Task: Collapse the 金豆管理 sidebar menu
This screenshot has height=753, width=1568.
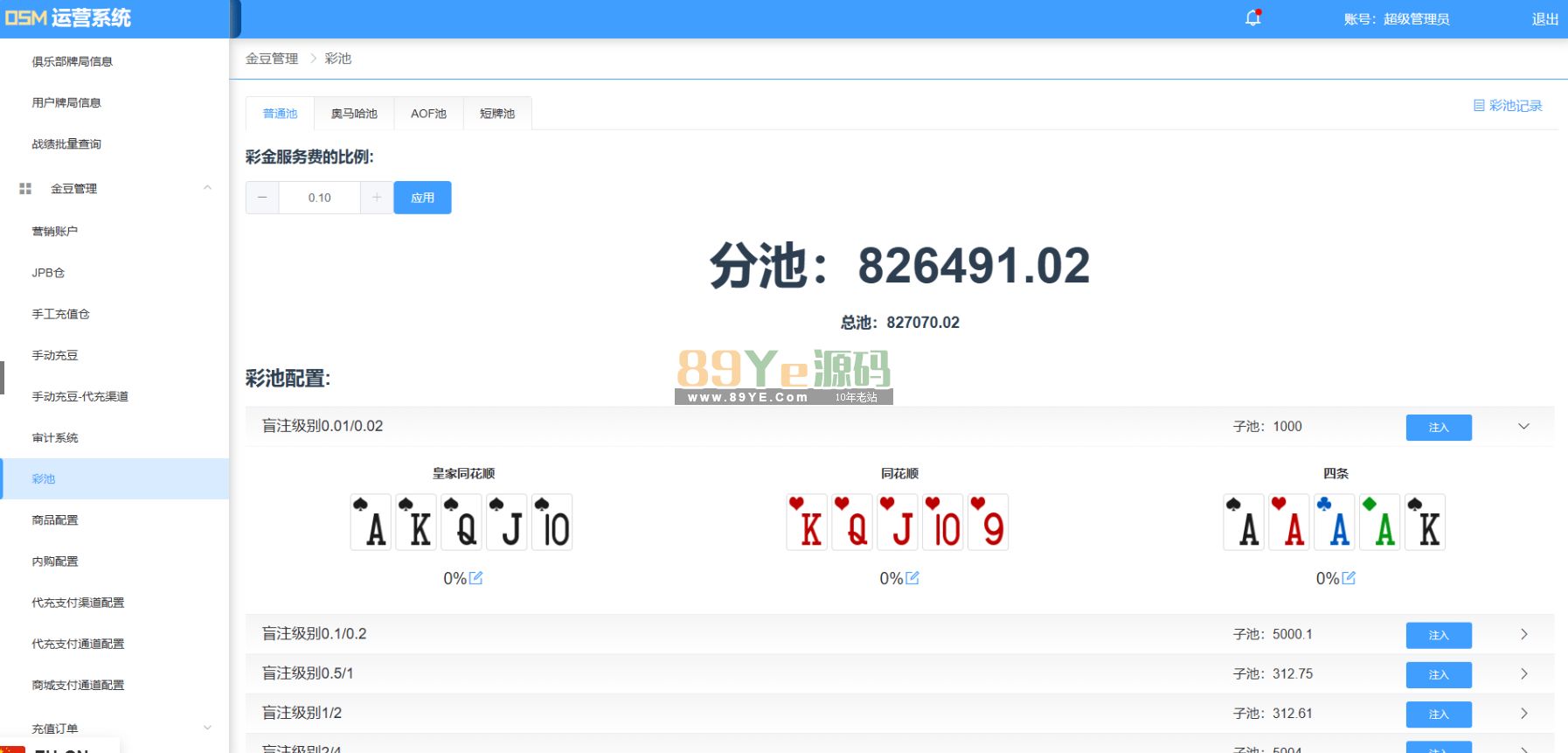Action: [207, 188]
